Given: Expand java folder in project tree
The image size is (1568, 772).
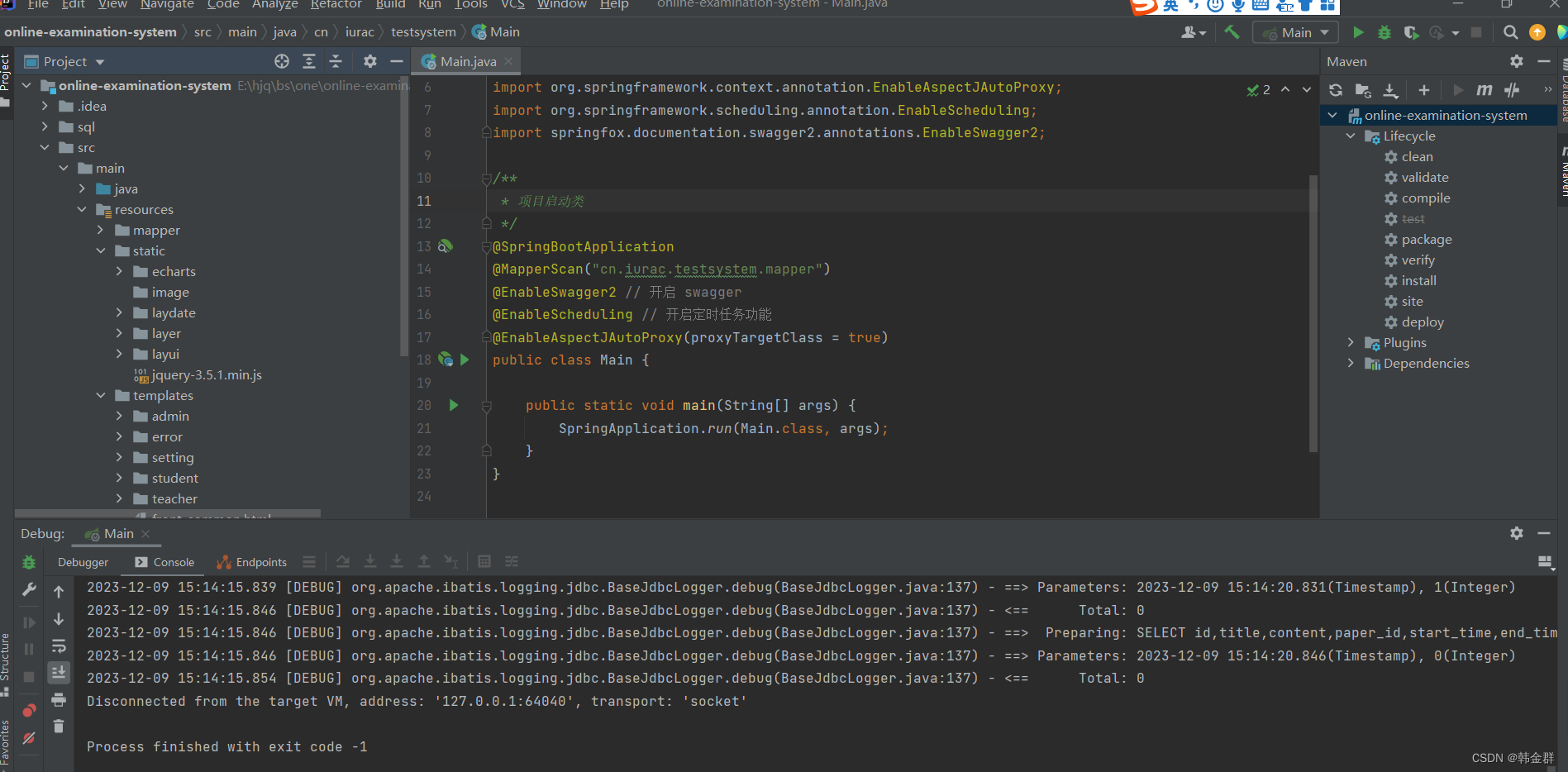Looking at the screenshot, I should (x=82, y=188).
